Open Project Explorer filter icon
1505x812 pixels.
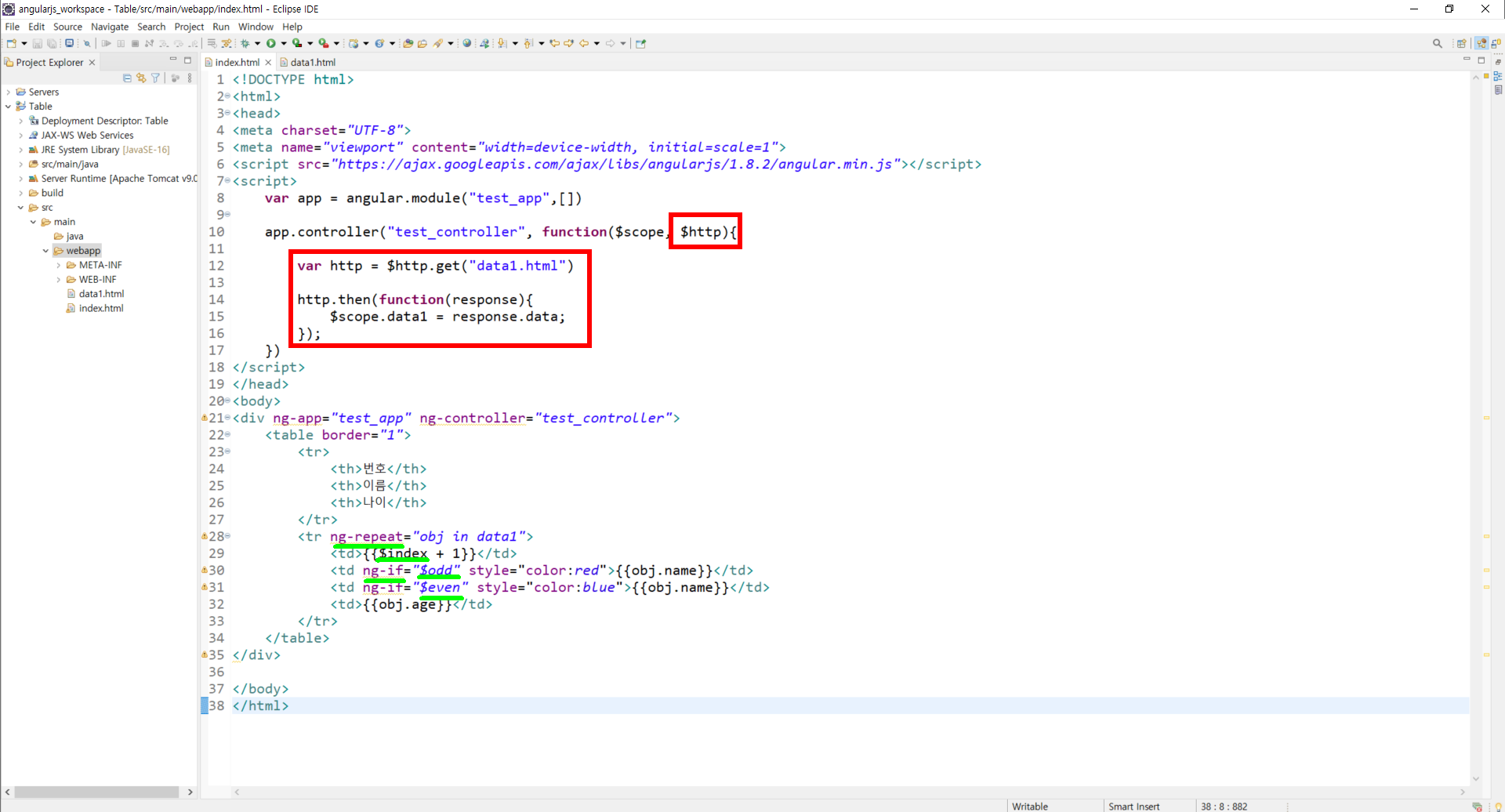pyautogui.click(x=155, y=78)
